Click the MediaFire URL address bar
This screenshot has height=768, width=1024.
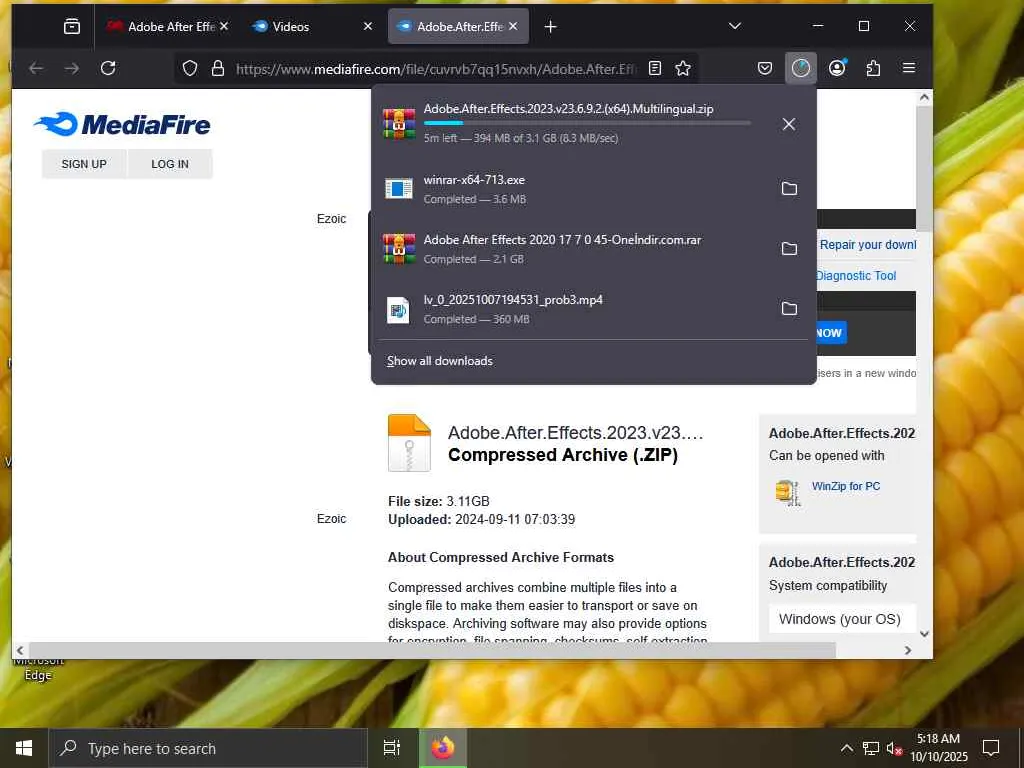pos(436,69)
